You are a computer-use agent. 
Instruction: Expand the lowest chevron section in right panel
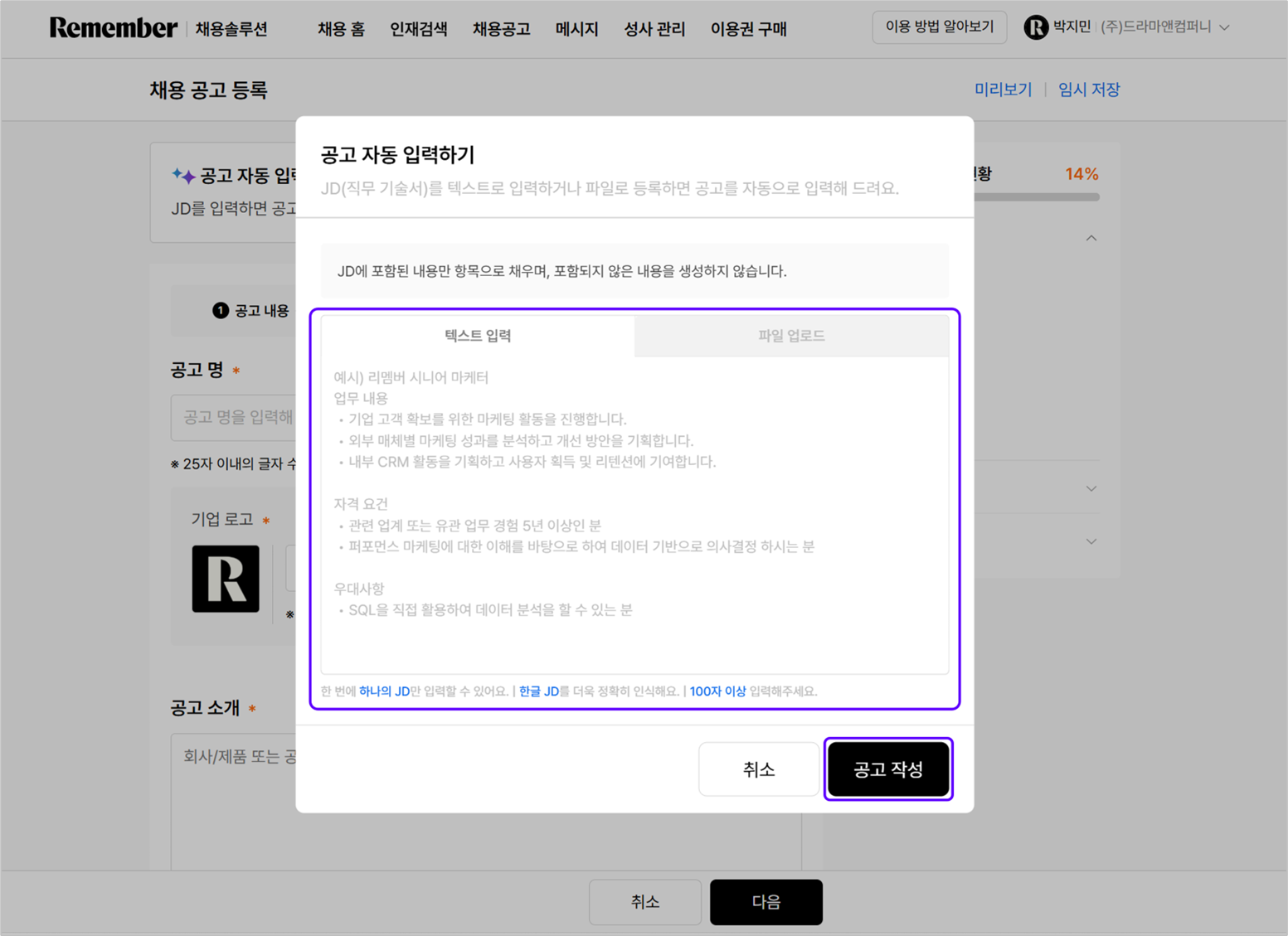point(1091,541)
